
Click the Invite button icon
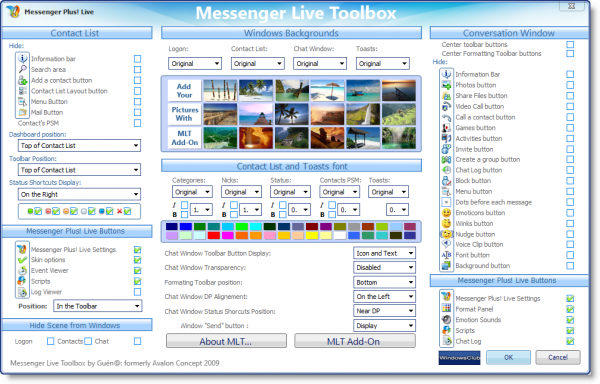(x=446, y=149)
